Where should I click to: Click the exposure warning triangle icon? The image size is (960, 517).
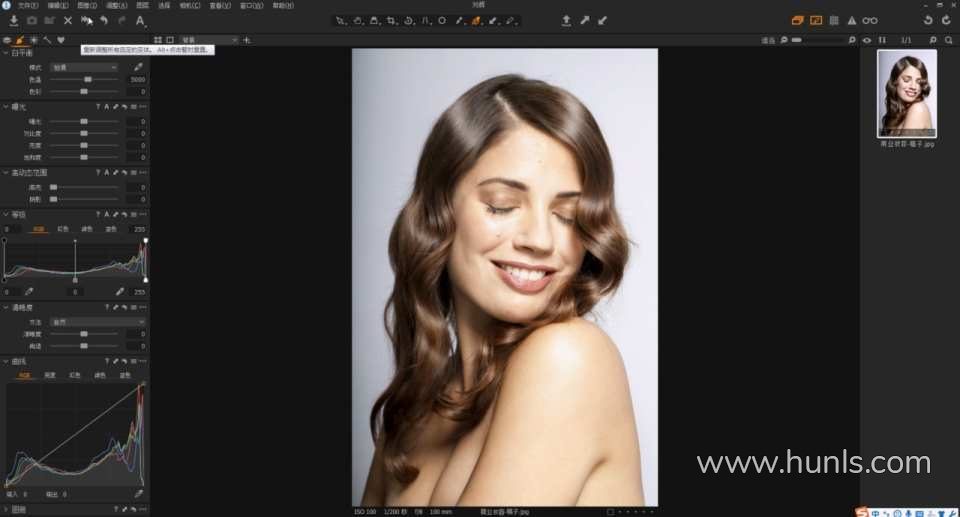[x=851, y=20]
